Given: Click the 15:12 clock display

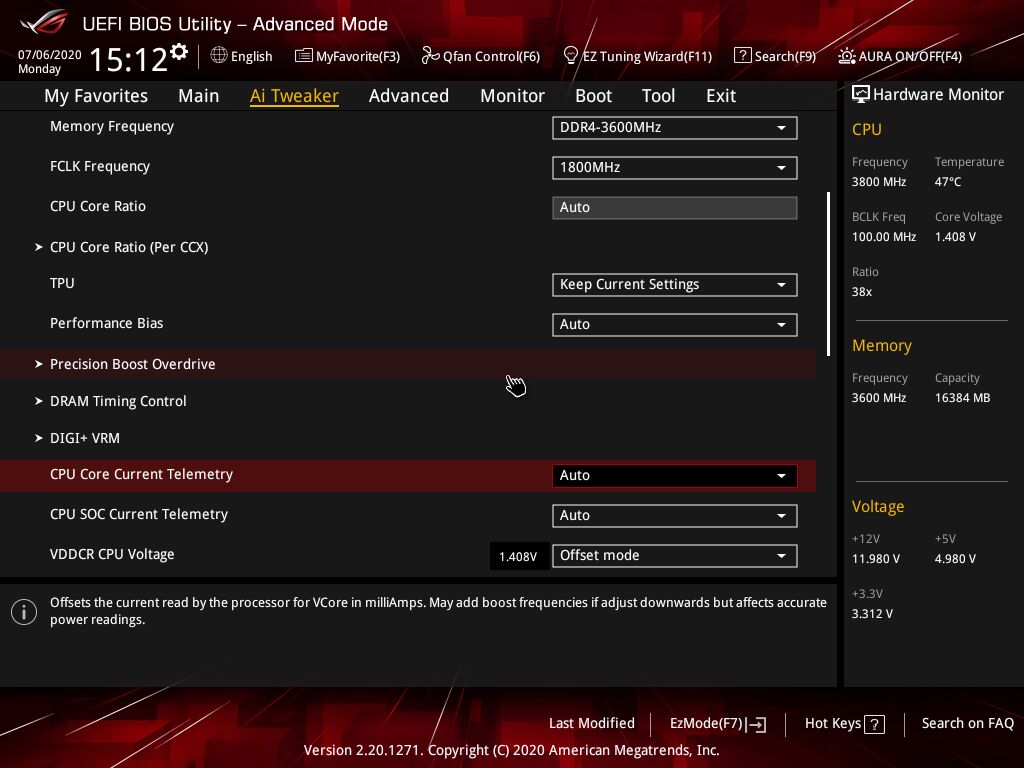Looking at the screenshot, I should coord(129,59).
